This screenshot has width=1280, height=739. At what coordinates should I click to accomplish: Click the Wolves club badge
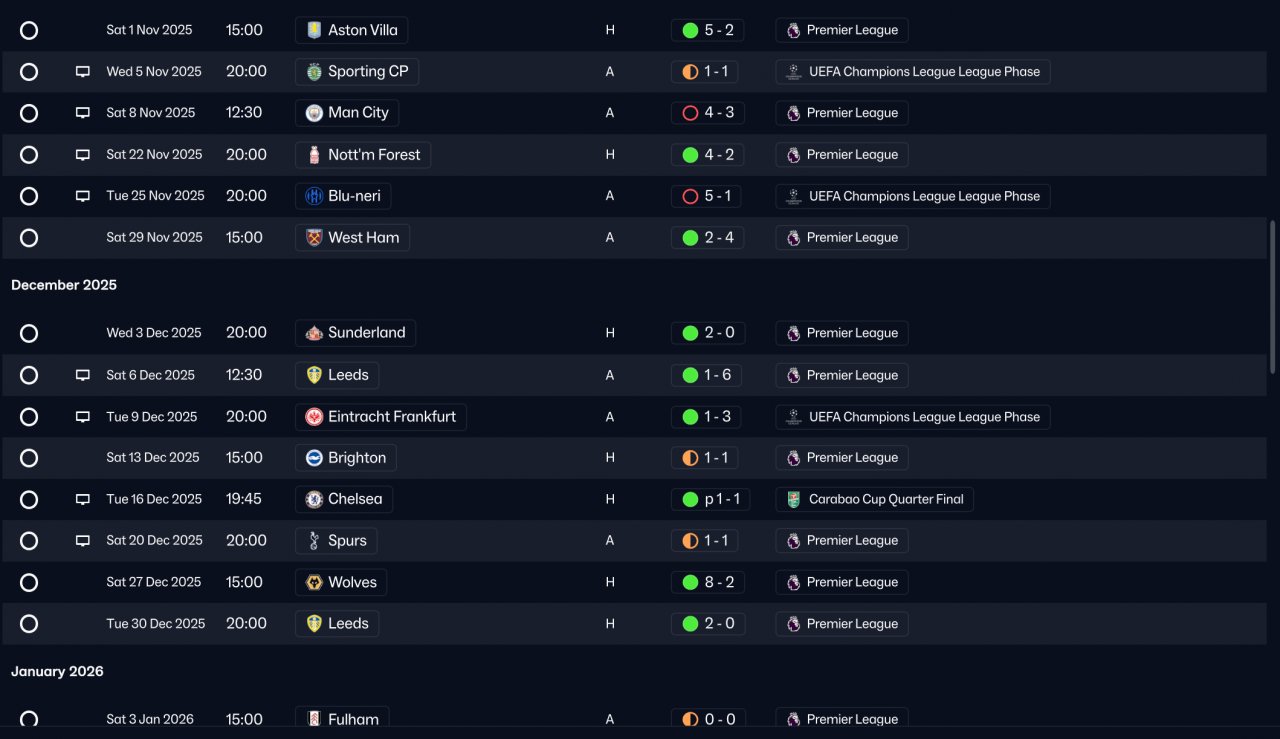314,582
